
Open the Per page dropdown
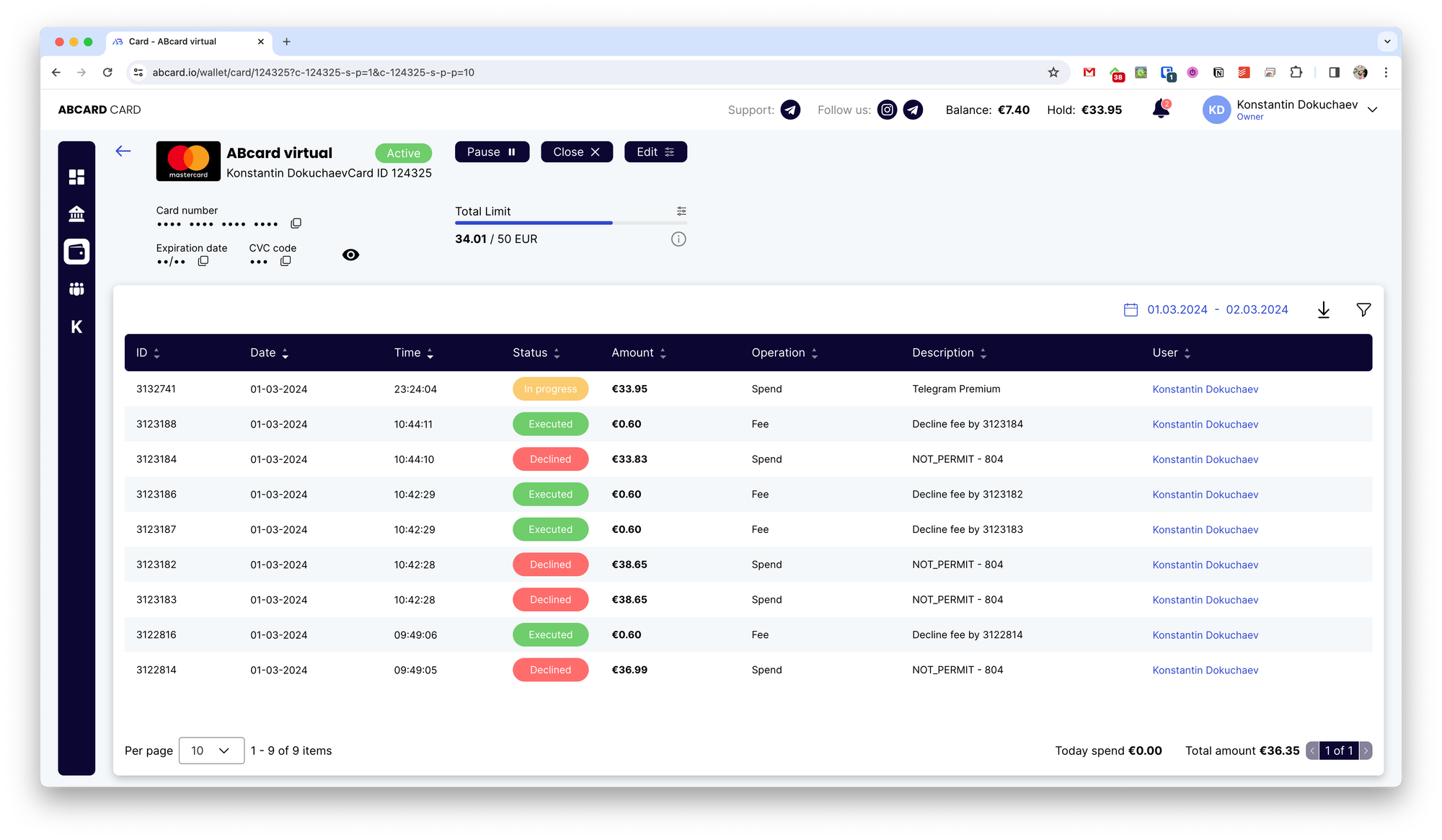tap(211, 751)
